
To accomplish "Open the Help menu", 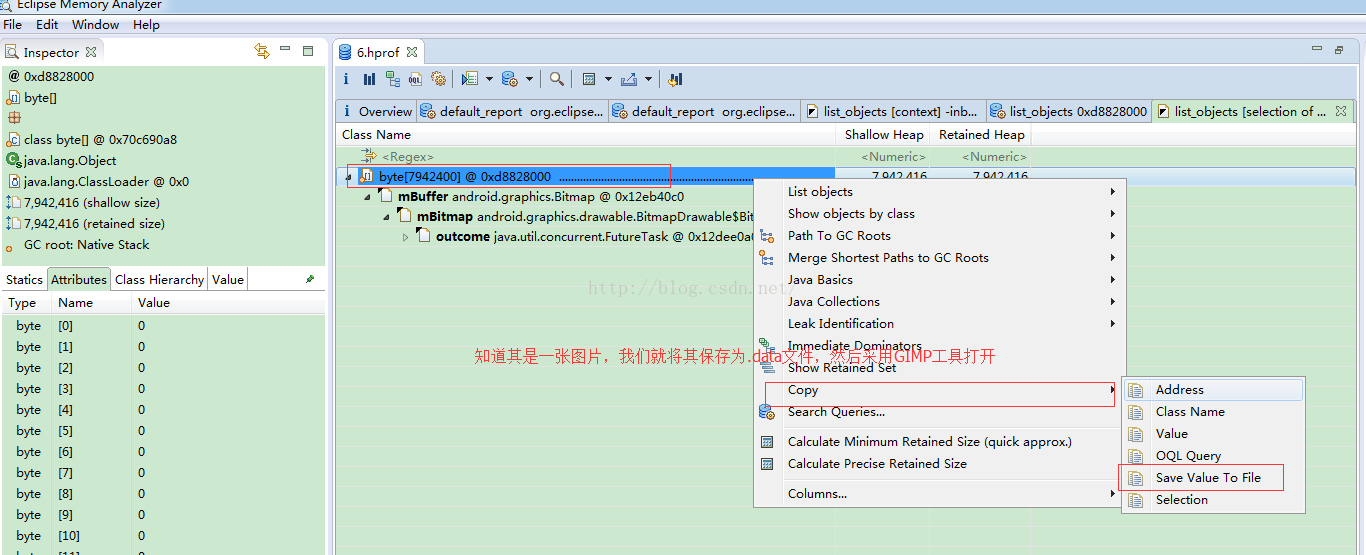I will coord(146,24).
